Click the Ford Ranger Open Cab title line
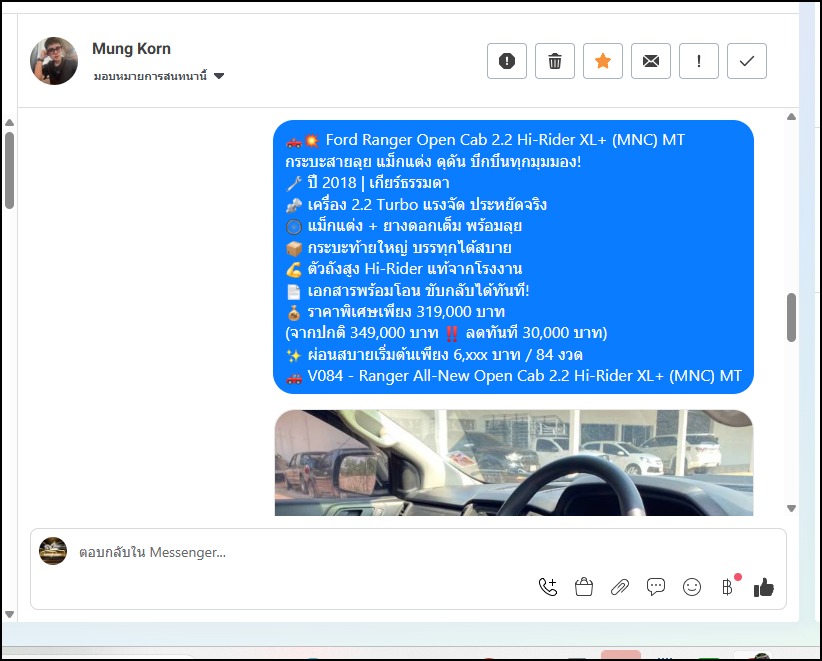Image resolution: width=822 pixels, height=661 pixels. [485, 140]
